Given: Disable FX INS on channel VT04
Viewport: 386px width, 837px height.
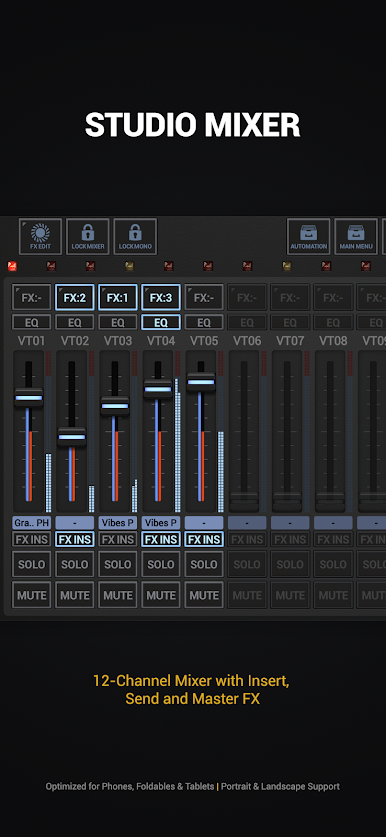Looking at the screenshot, I should pos(161,539).
